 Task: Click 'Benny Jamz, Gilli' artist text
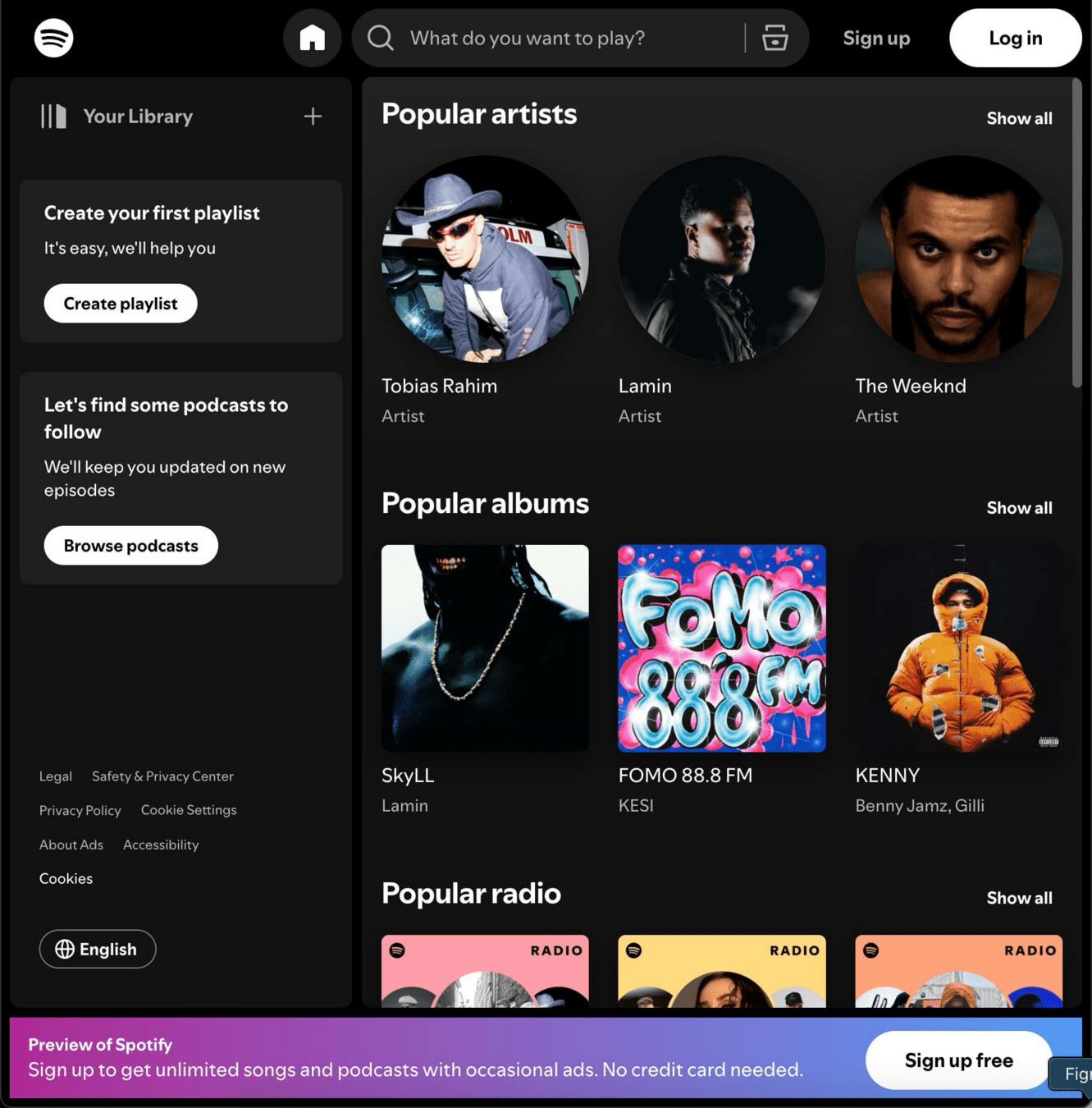pos(920,806)
